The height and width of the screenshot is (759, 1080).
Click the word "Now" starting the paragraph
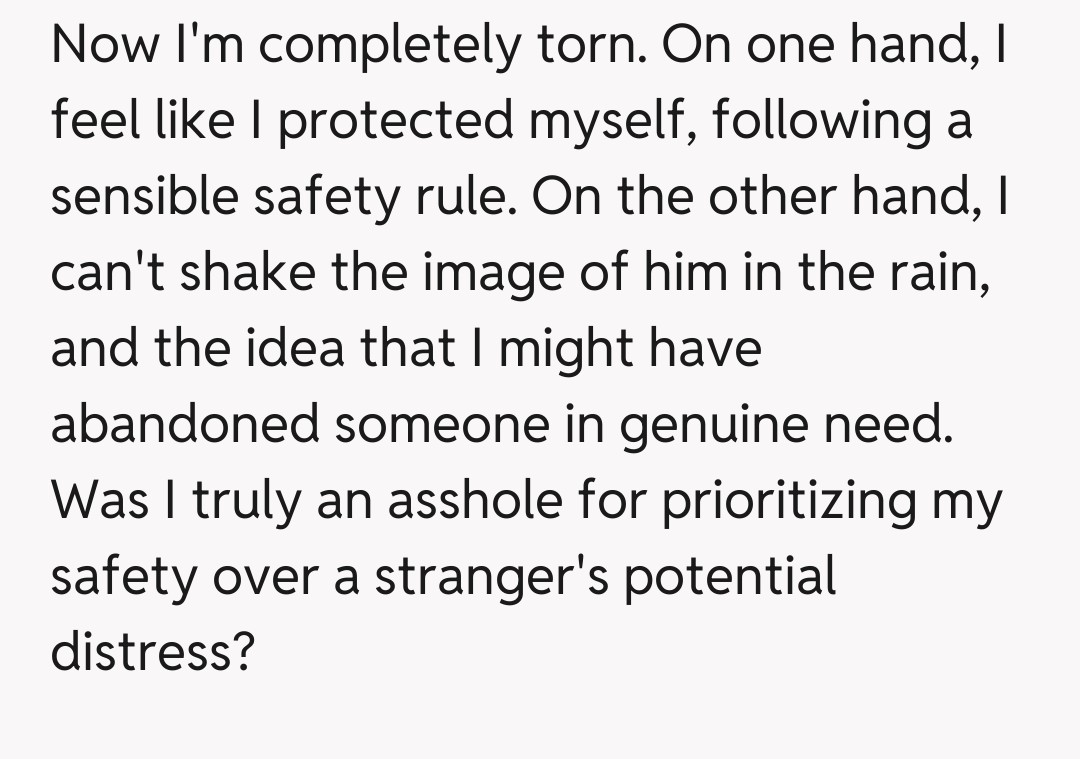[98, 45]
